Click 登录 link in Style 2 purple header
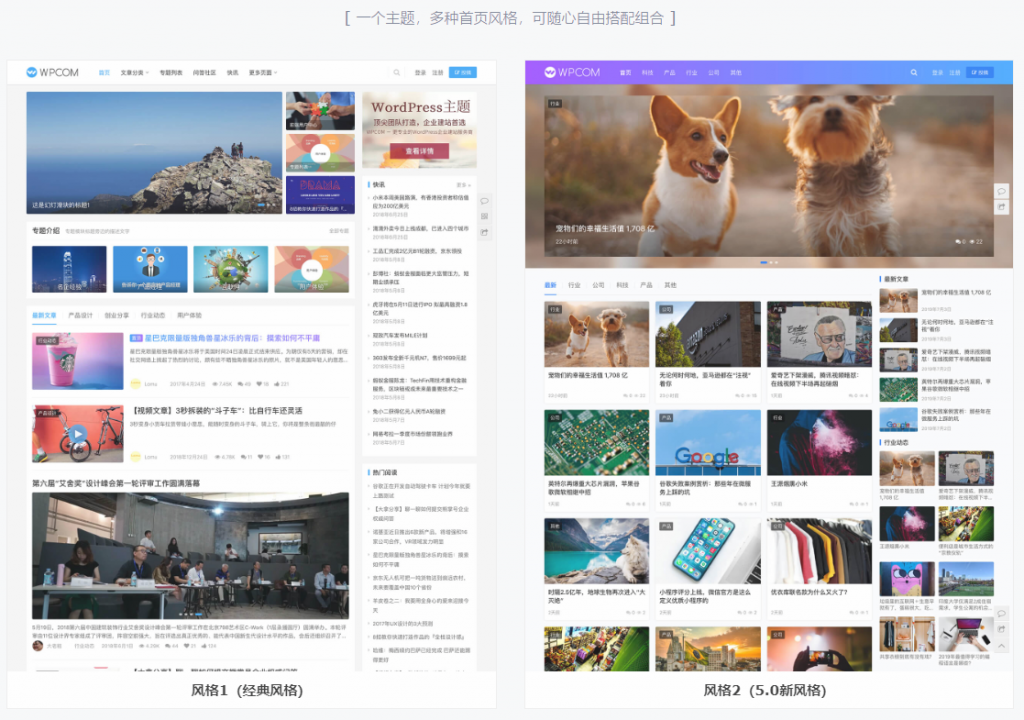The image size is (1024, 720). [x=938, y=73]
